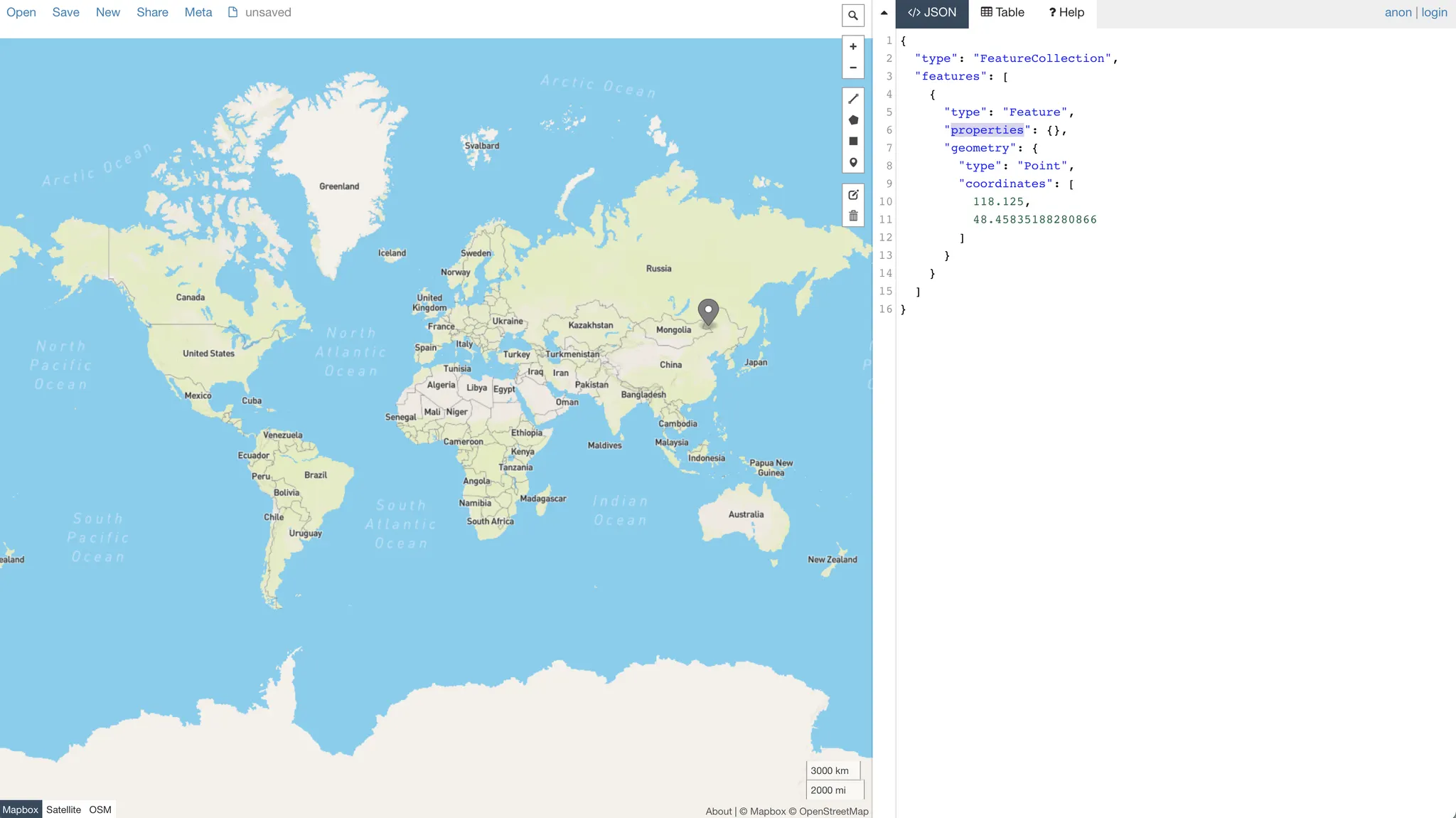Click the map search magnifier icon

[853, 15]
